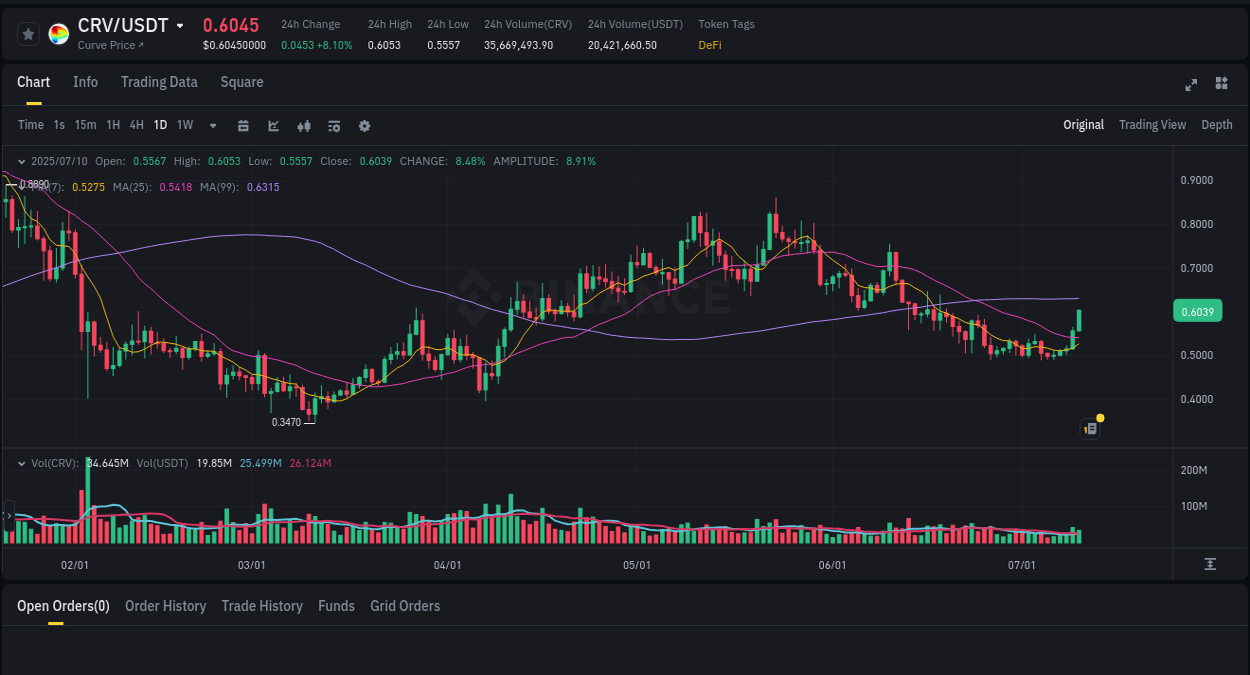Open the chart announcement note icon

coord(1089,428)
